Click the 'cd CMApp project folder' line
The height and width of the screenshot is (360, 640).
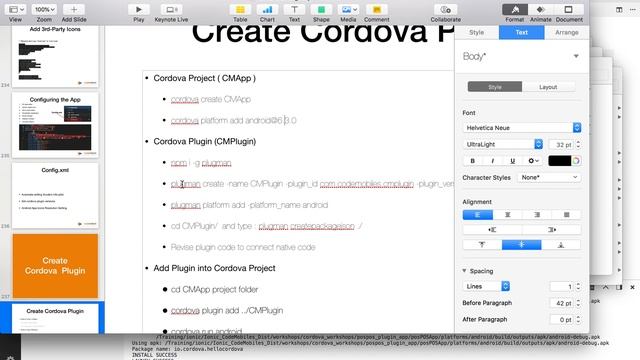214,289
